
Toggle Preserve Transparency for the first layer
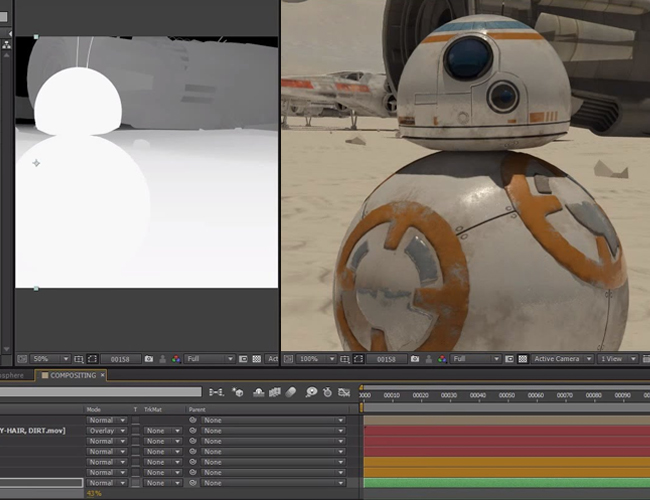pos(136,420)
